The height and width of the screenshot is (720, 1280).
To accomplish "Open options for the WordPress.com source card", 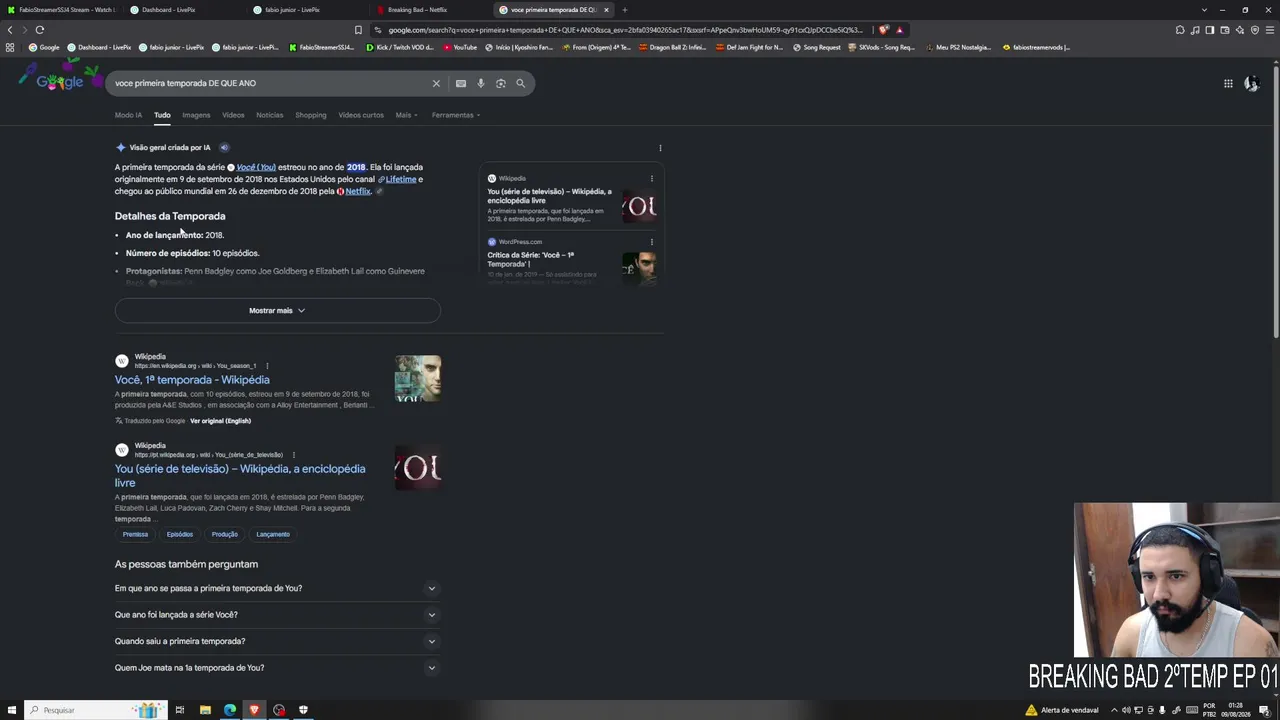I will 652,242.
